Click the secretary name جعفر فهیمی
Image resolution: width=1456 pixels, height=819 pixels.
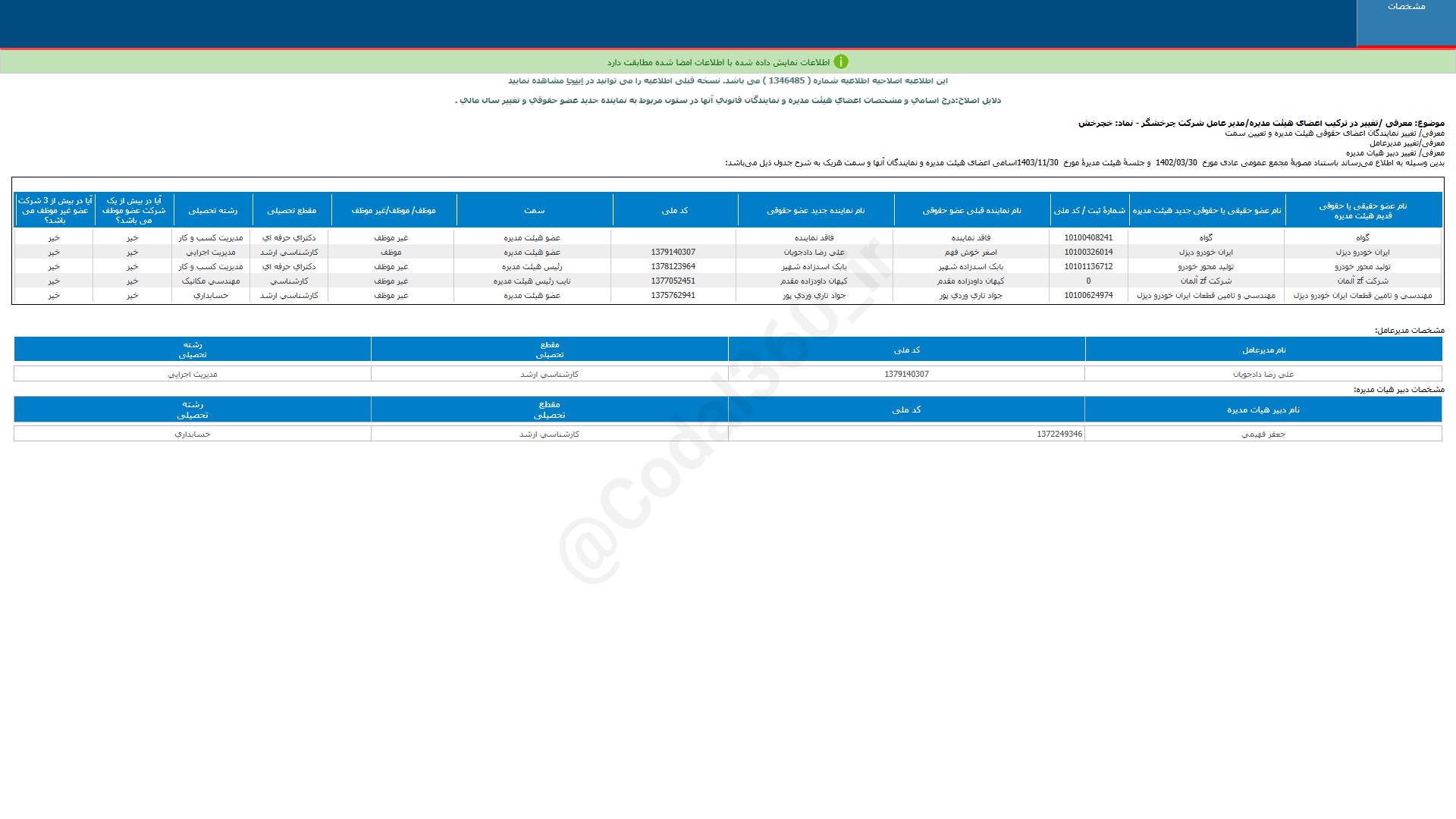[1263, 435]
